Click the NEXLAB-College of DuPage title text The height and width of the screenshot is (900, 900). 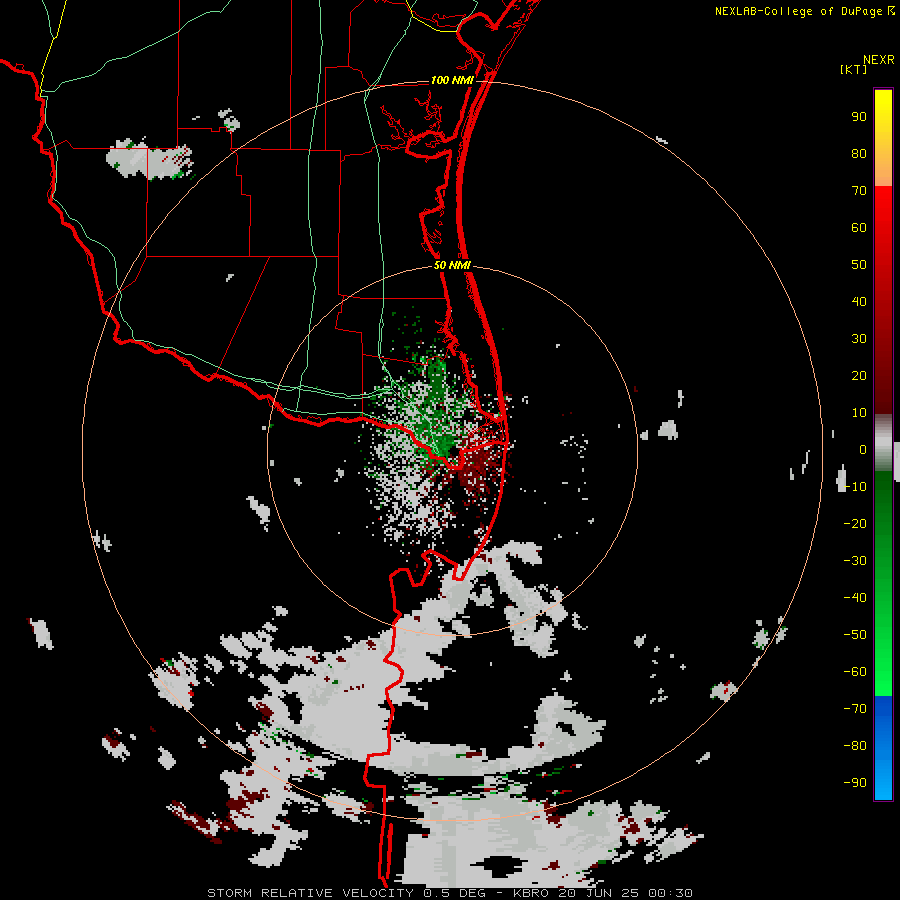click(x=798, y=11)
